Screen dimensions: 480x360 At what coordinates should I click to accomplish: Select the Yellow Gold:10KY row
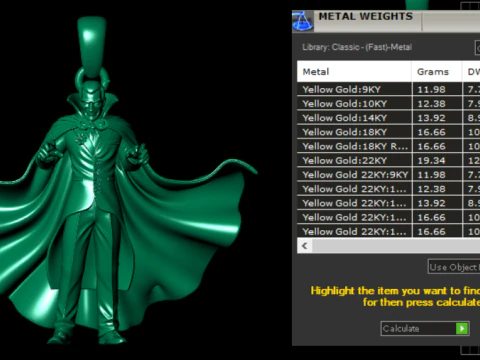(x=388, y=104)
